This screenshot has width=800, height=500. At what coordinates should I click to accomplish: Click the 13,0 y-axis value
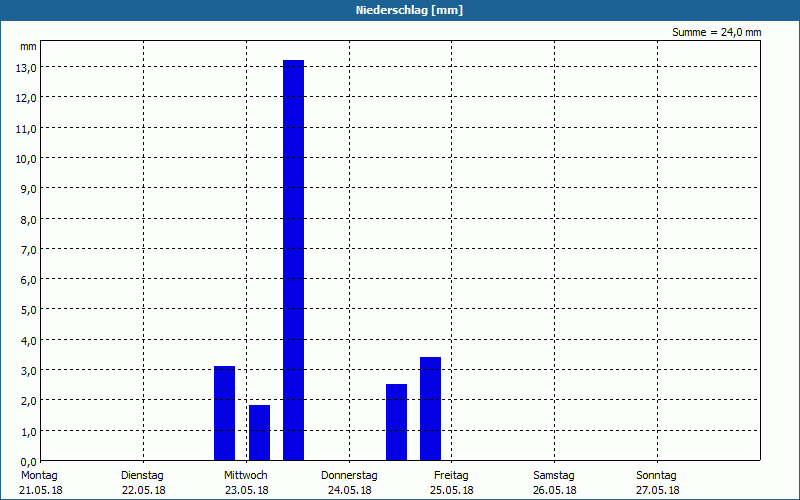pos(26,68)
